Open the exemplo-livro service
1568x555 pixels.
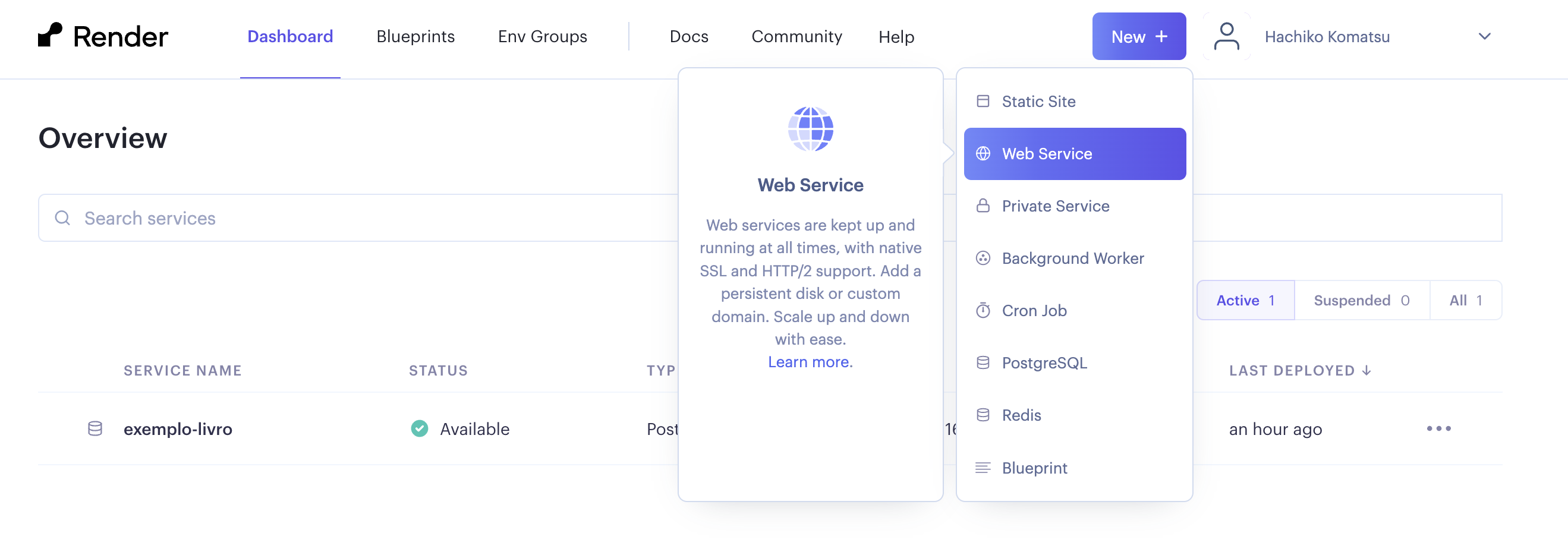[x=178, y=429]
